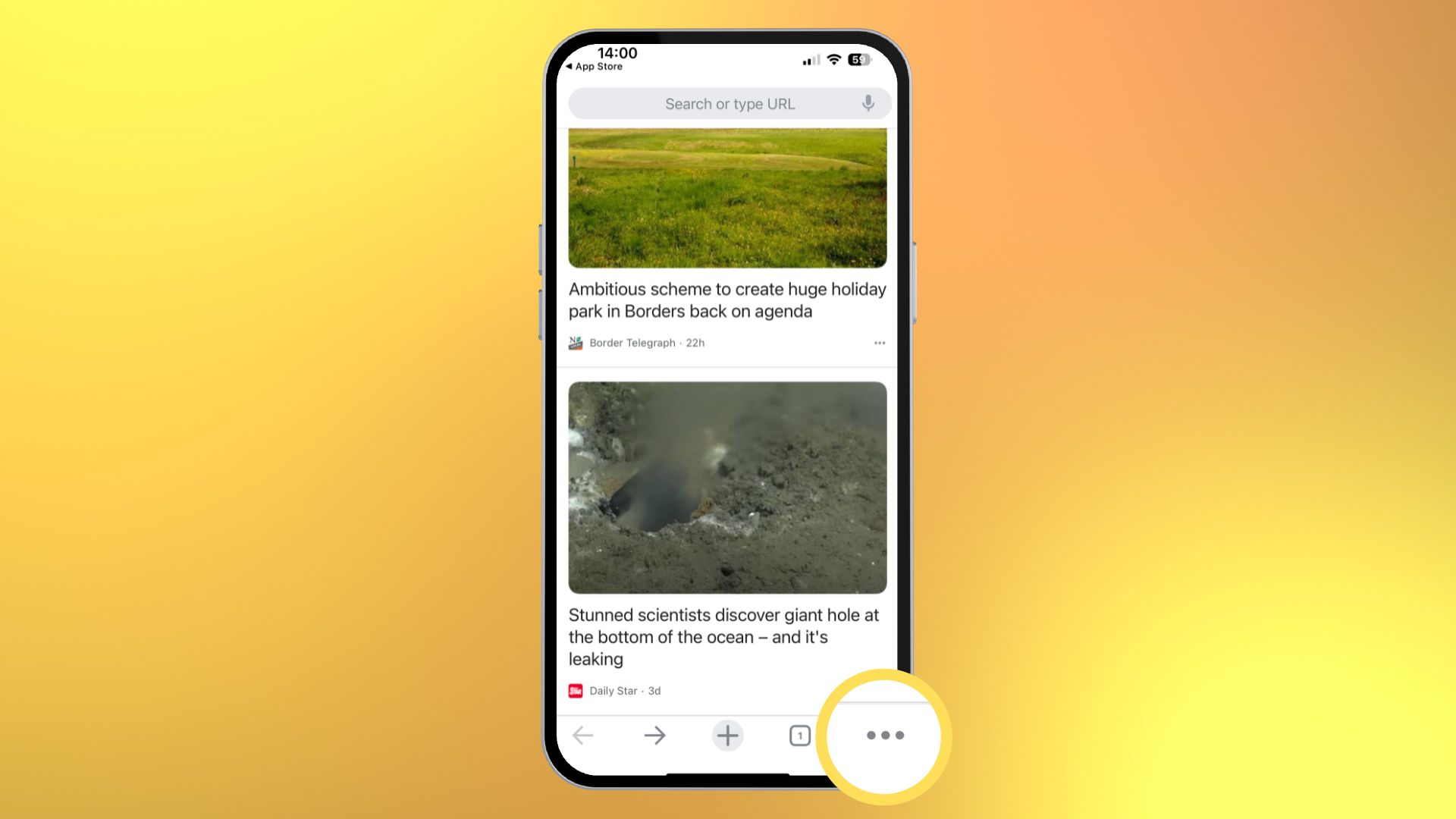Tap the giant ocean hole article image
Viewport: 1456px width, 819px height.
tap(728, 487)
